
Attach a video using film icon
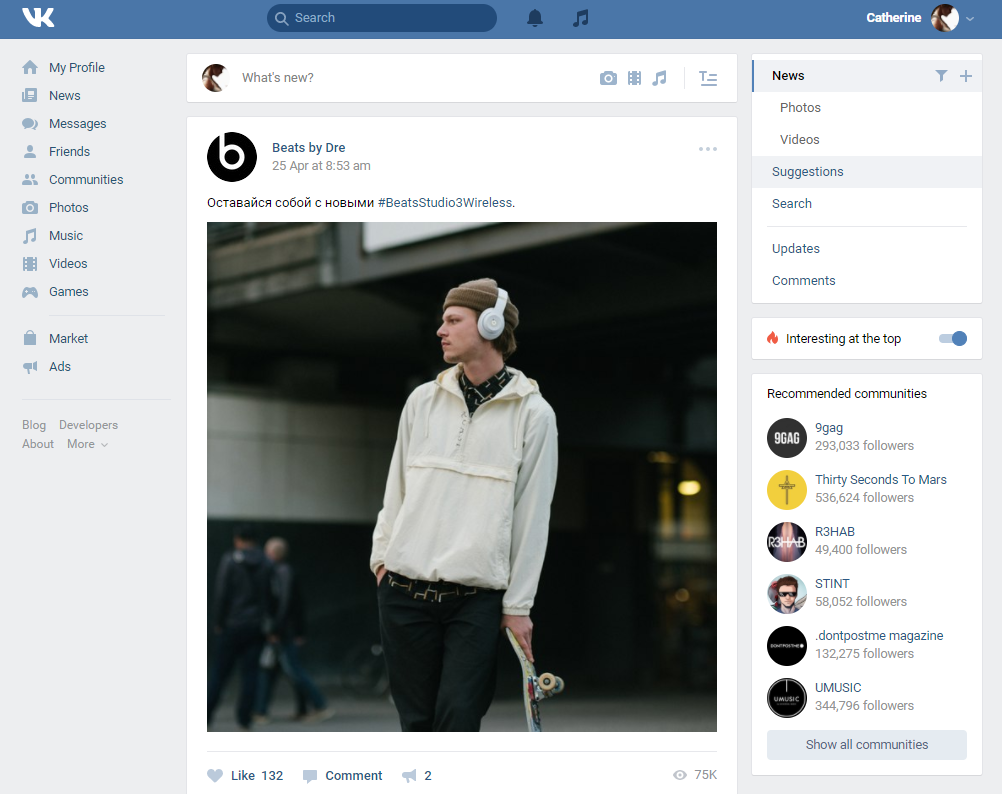point(634,78)
